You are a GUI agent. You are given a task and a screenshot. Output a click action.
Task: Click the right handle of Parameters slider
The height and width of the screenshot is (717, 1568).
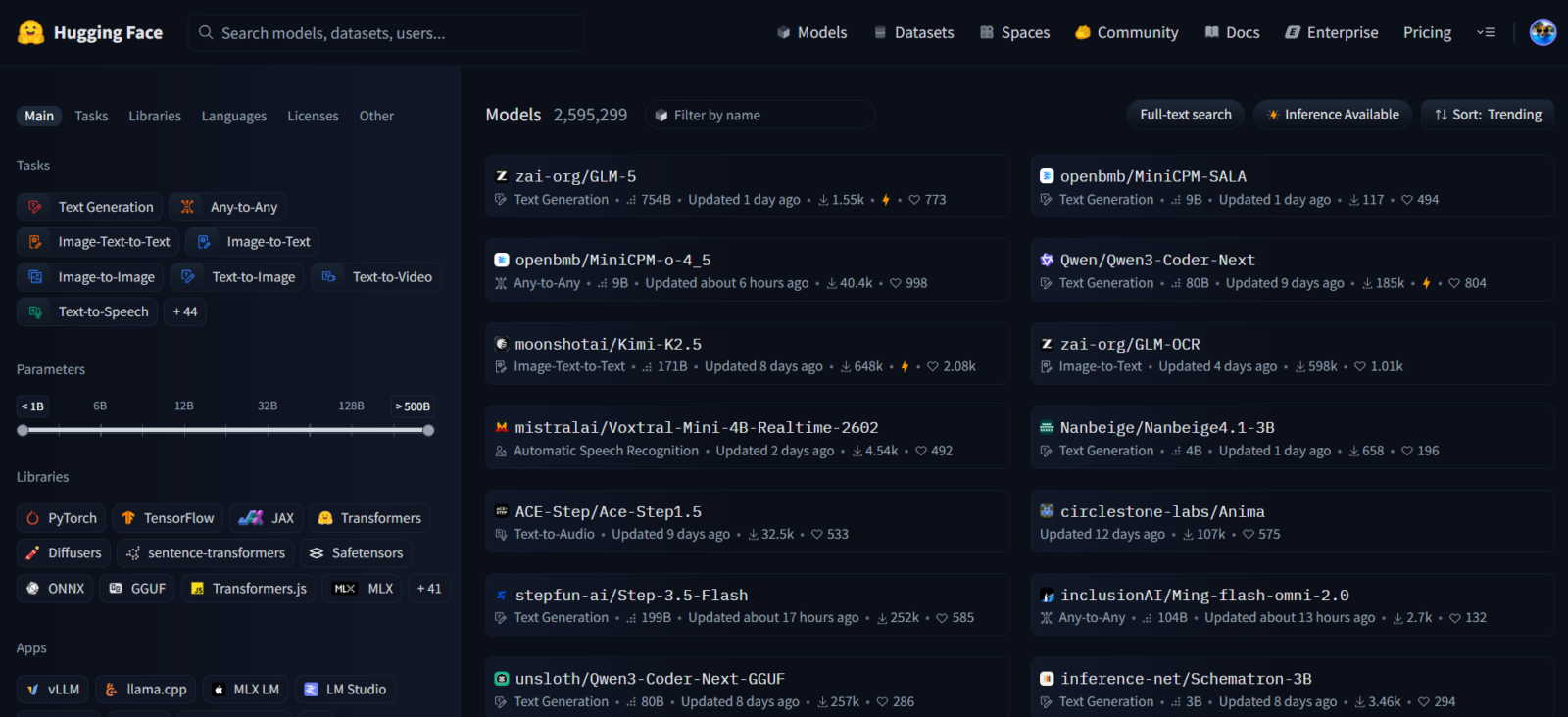[428, 430]
